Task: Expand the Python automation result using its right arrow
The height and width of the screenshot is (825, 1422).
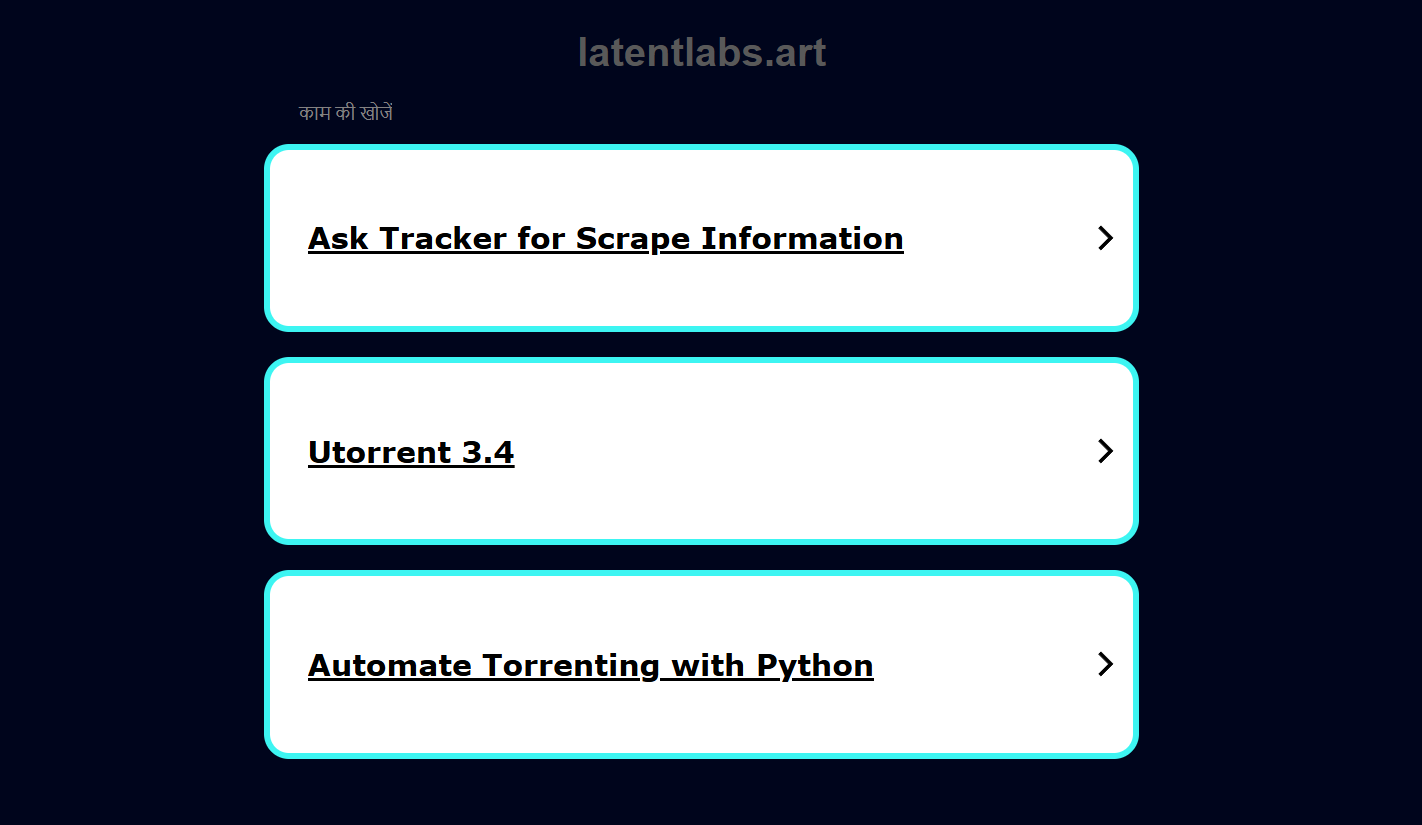Action: (x=1105, y=664)
